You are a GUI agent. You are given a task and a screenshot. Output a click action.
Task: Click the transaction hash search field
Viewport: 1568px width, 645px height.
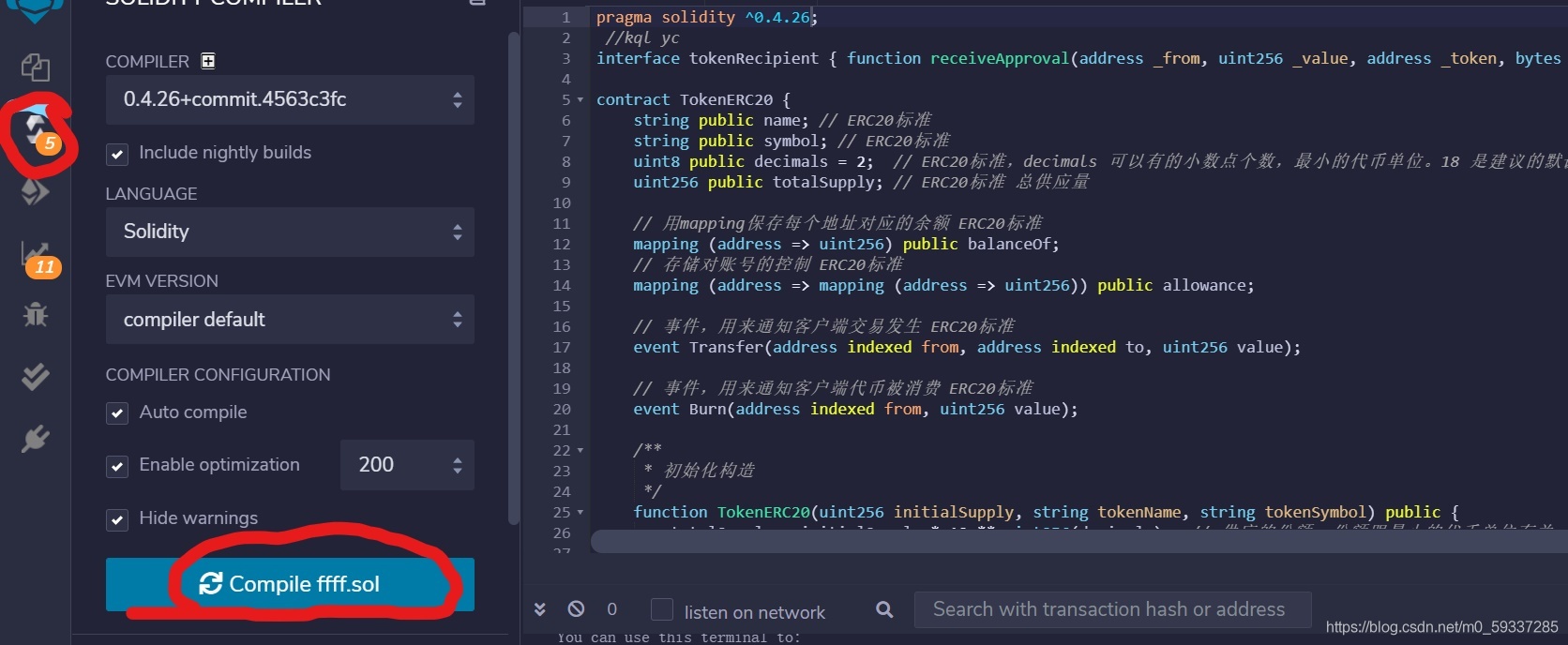[1112, 609]
